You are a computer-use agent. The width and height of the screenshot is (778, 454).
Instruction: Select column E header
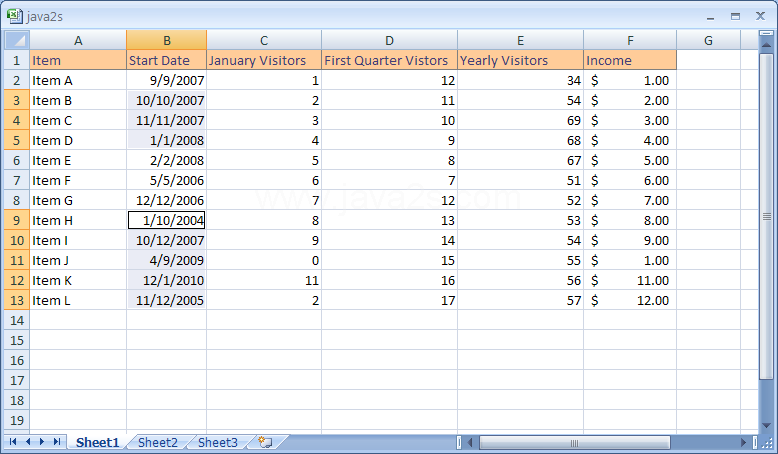tap(520, 40)
